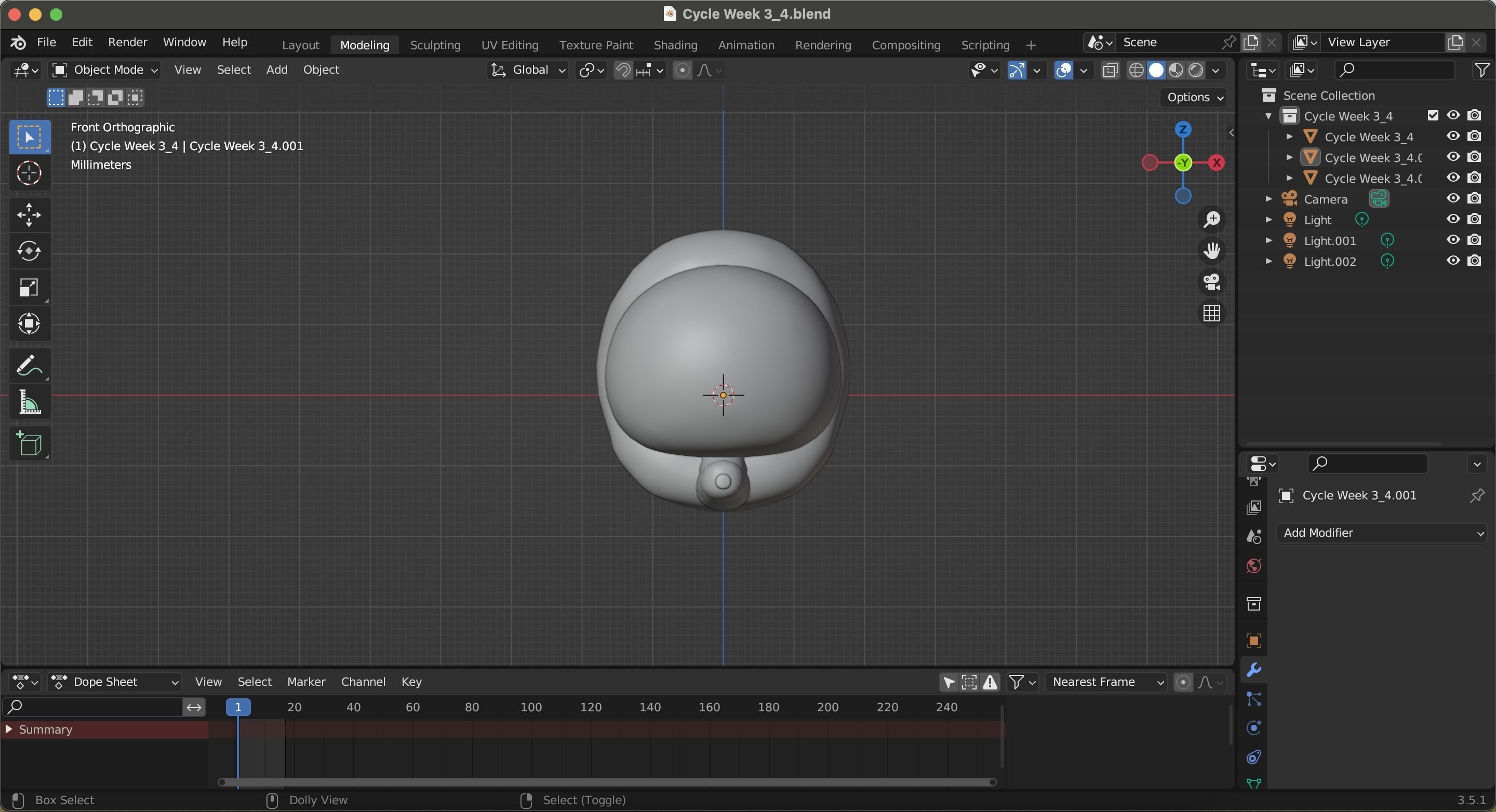The width and height of the screenshot is (1496, 812).
Task: Open the Object Mode dropdown
Action: [105, 70]
